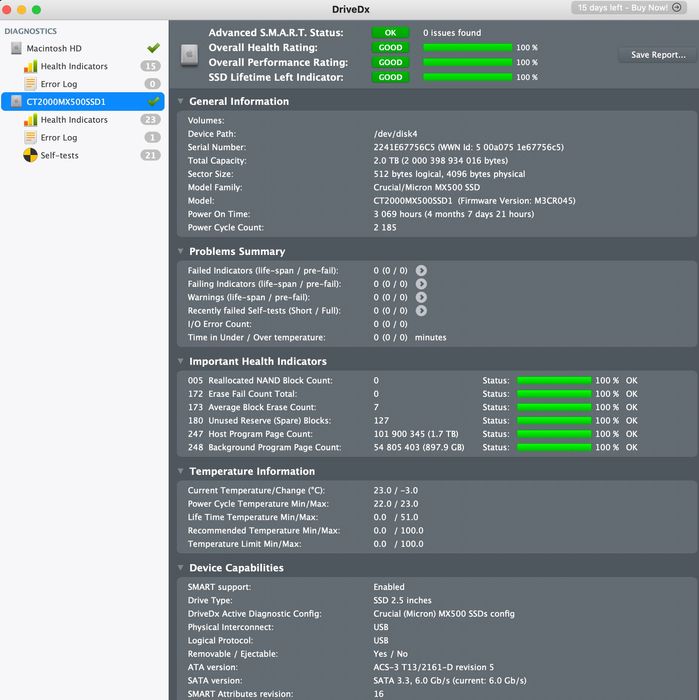
Task: Click badge count 21 next to Self-tests
Action: (150, 155)
